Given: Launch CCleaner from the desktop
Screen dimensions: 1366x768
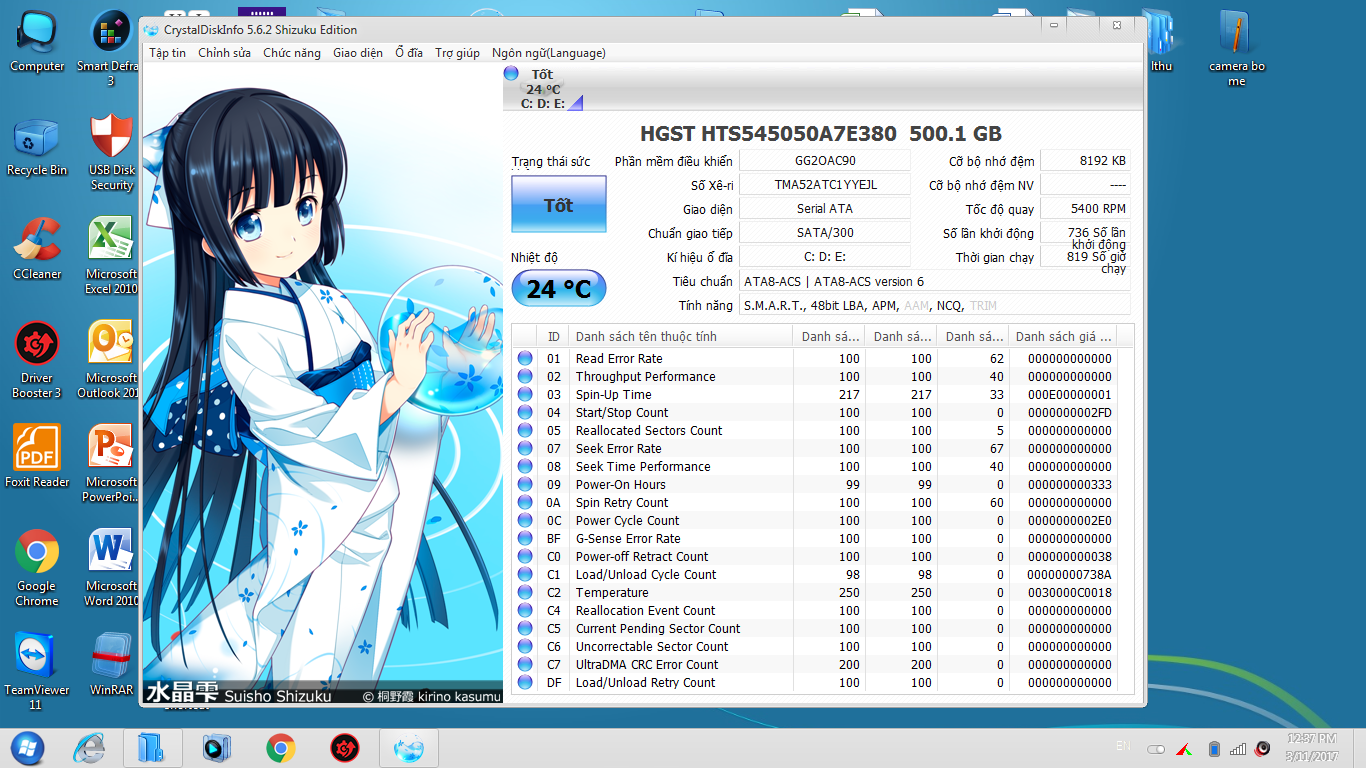Looking at the screenshot, I should 37,249.
